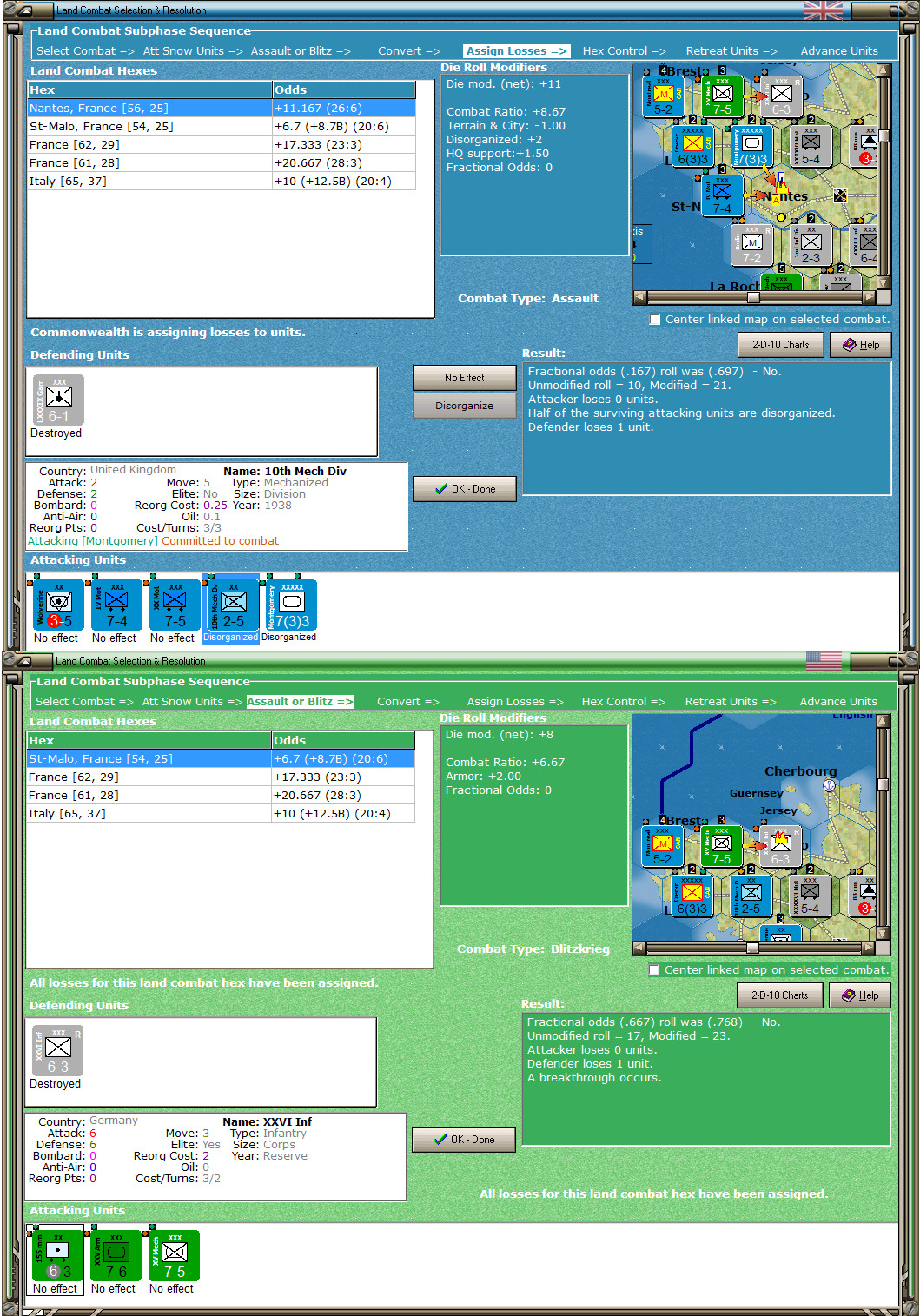
Task: Open 2-D-10 Charts in blue window
Action: tap(780, 345)
